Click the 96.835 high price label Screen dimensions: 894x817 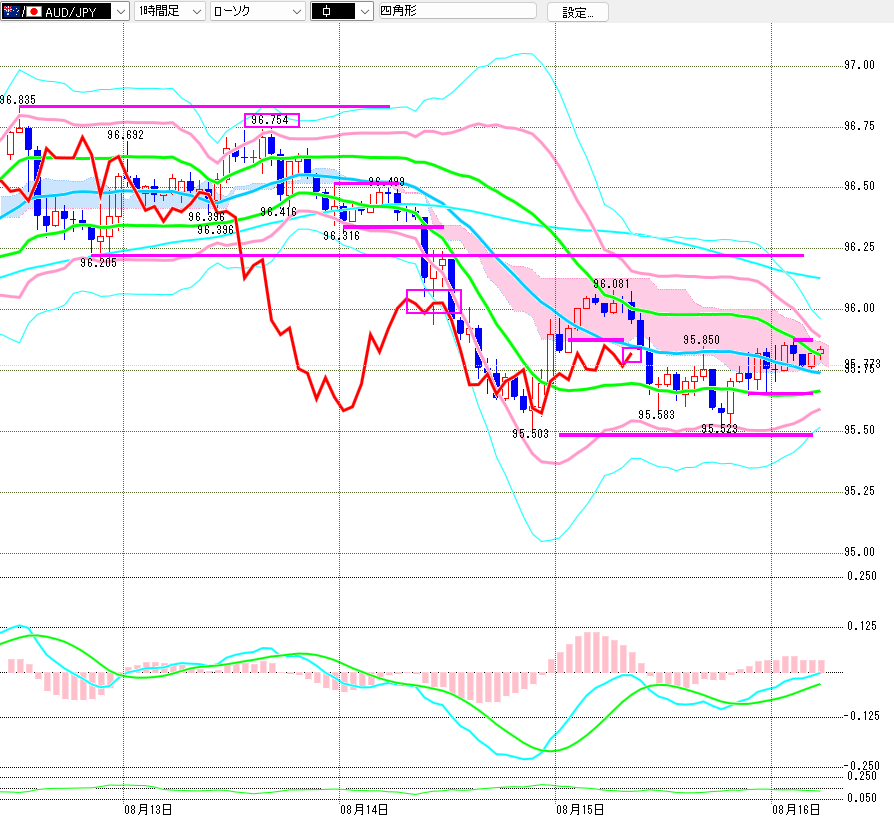18,100
